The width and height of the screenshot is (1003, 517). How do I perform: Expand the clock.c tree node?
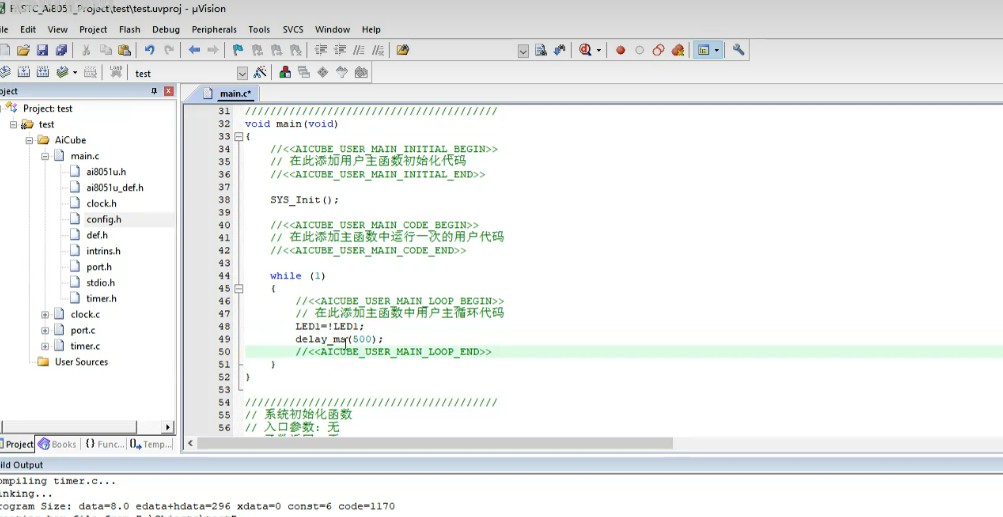[45, 314]
